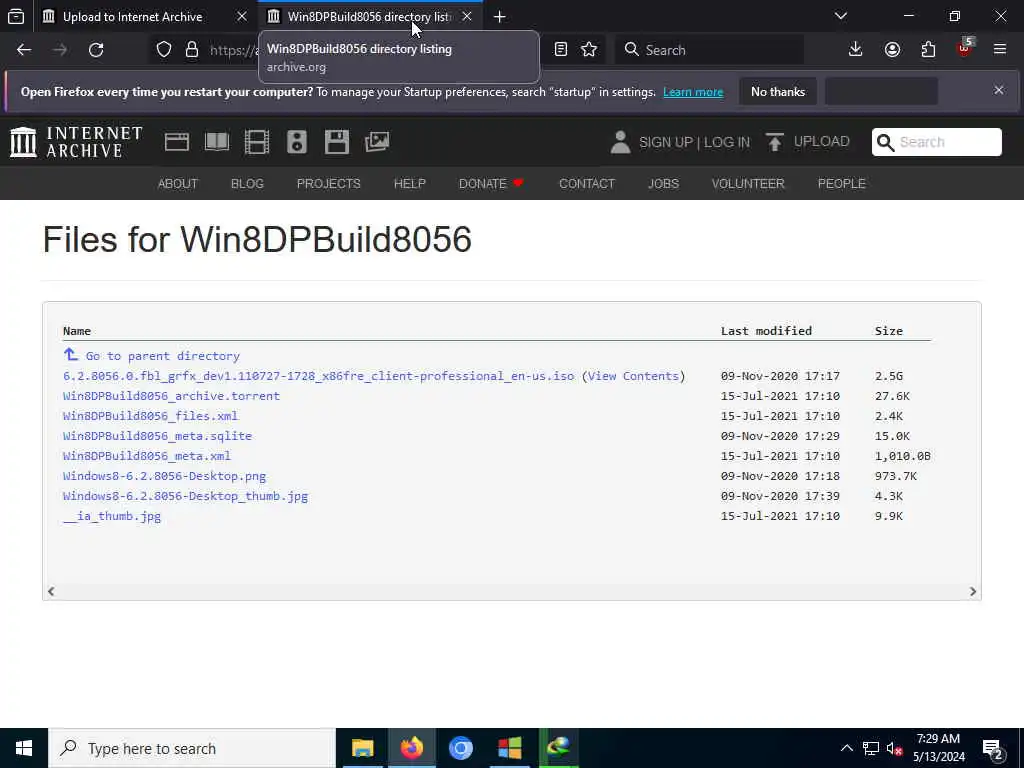The width and height of the screenshot is (1024, 768).
Task: Open Firefox View icon at top-left
Action: point(16,16)
